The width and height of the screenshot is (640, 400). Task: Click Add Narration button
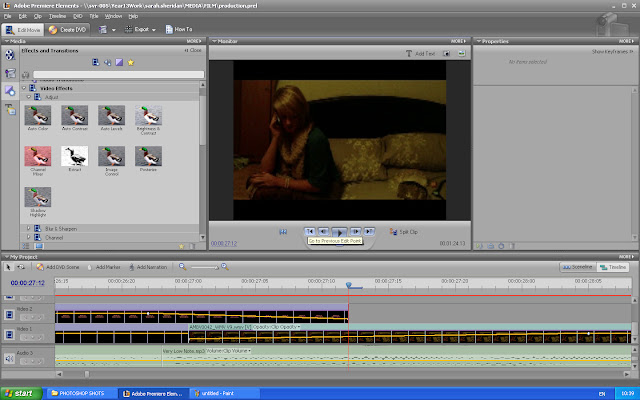(148, 267)
